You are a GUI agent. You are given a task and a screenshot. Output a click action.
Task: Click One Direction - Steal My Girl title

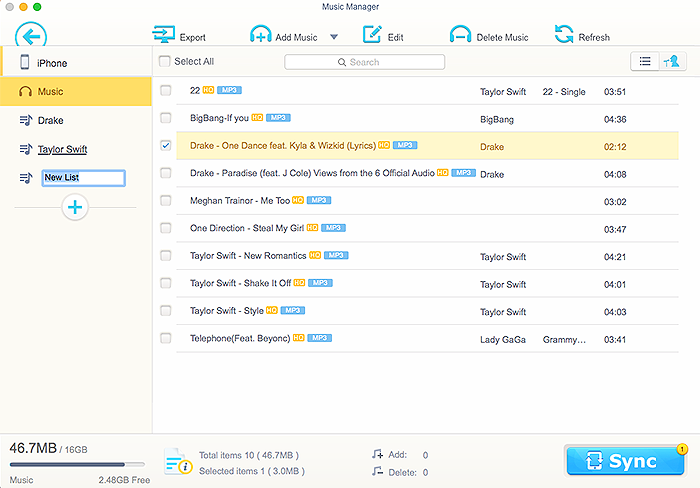tap(247, 228)
